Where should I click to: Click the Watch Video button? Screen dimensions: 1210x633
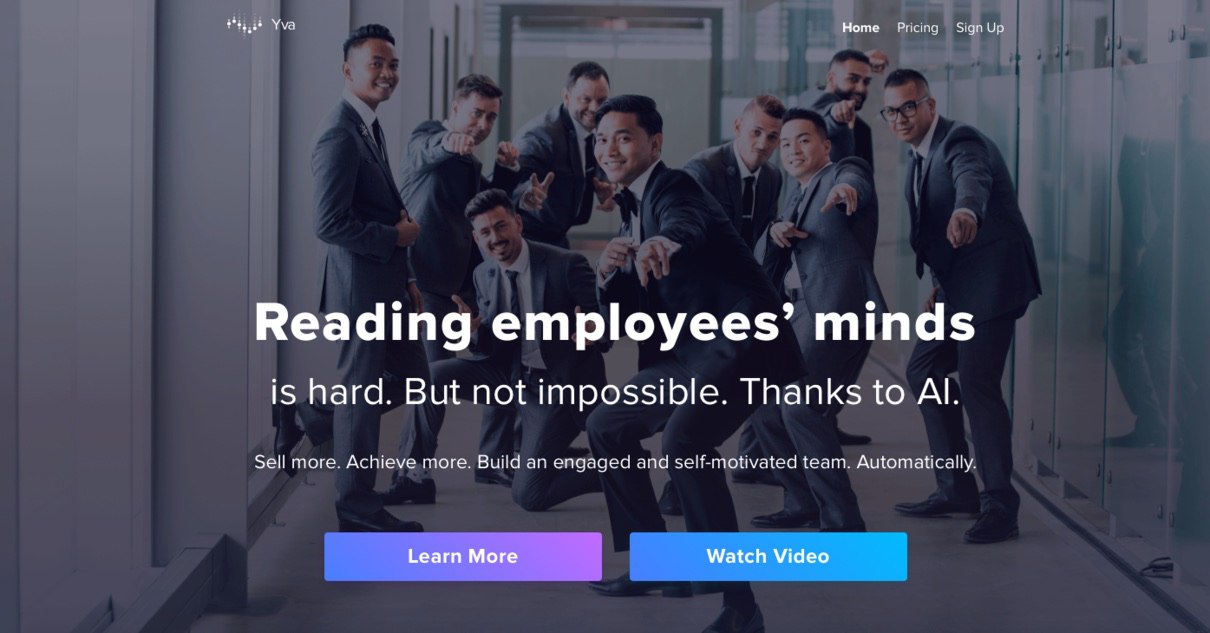click(x=768, y=556)
